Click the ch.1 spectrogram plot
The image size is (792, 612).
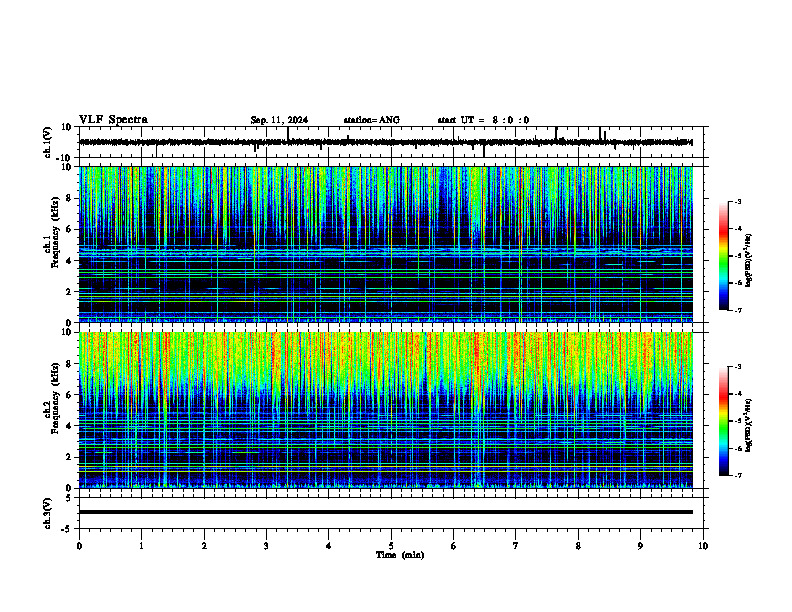point(386,244)
